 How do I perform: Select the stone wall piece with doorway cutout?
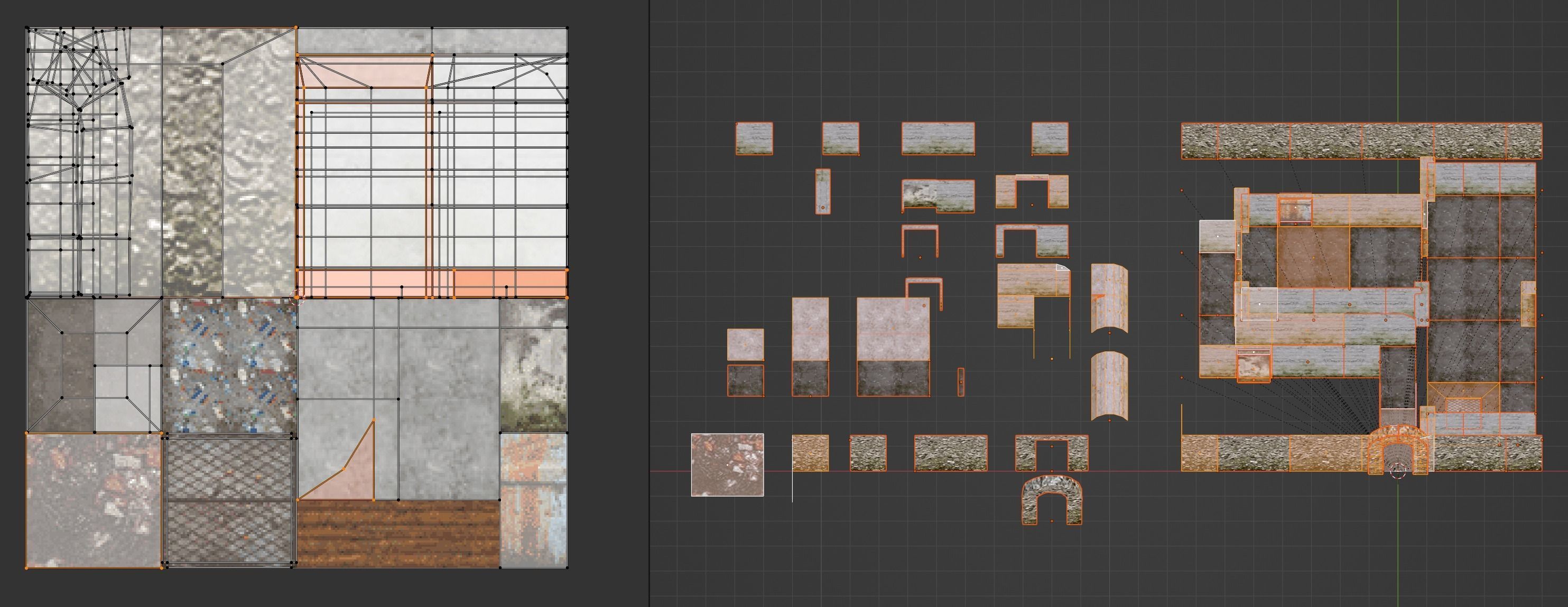tap(1051, 453)
